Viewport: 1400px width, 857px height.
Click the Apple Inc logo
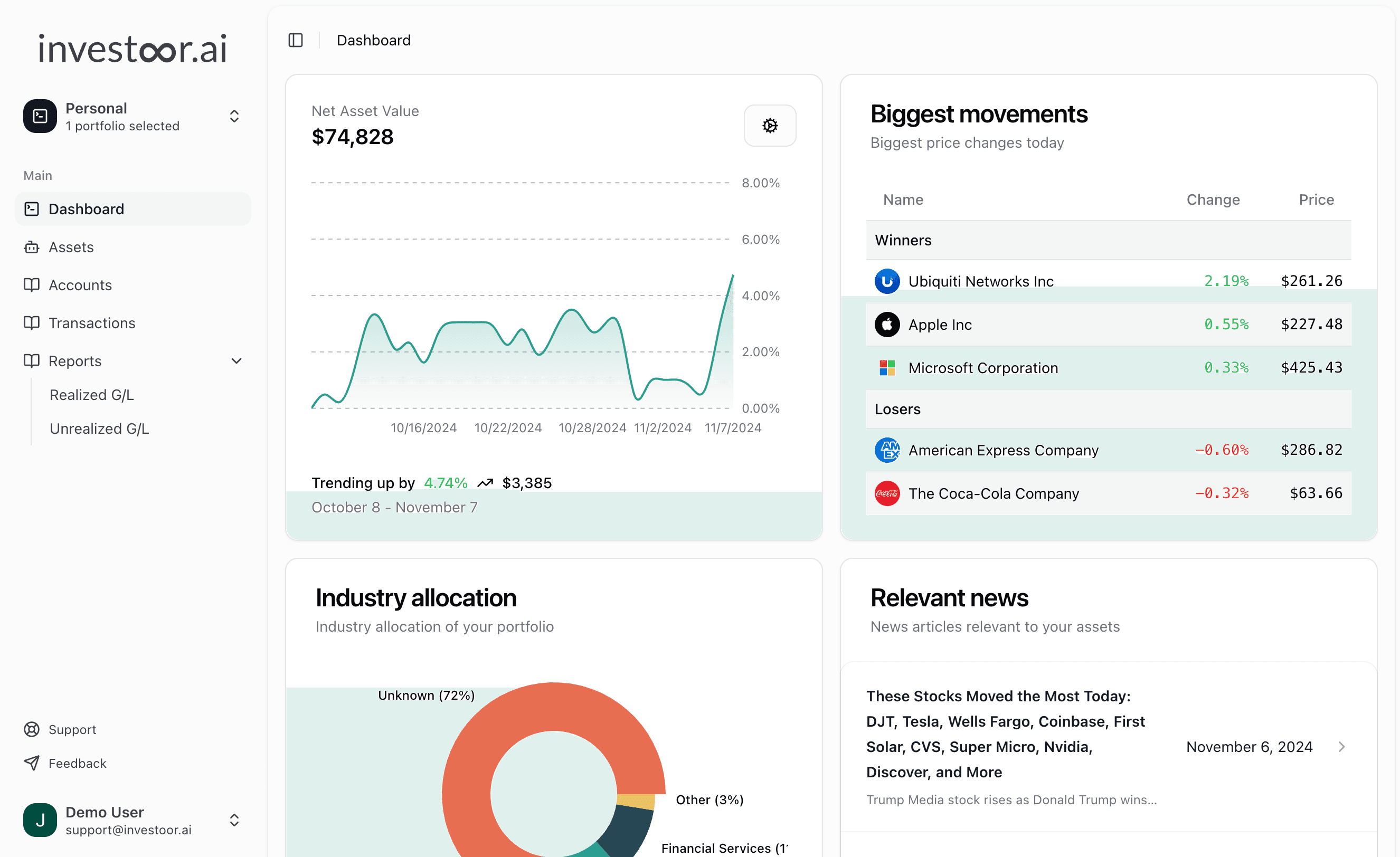(887, 325)
